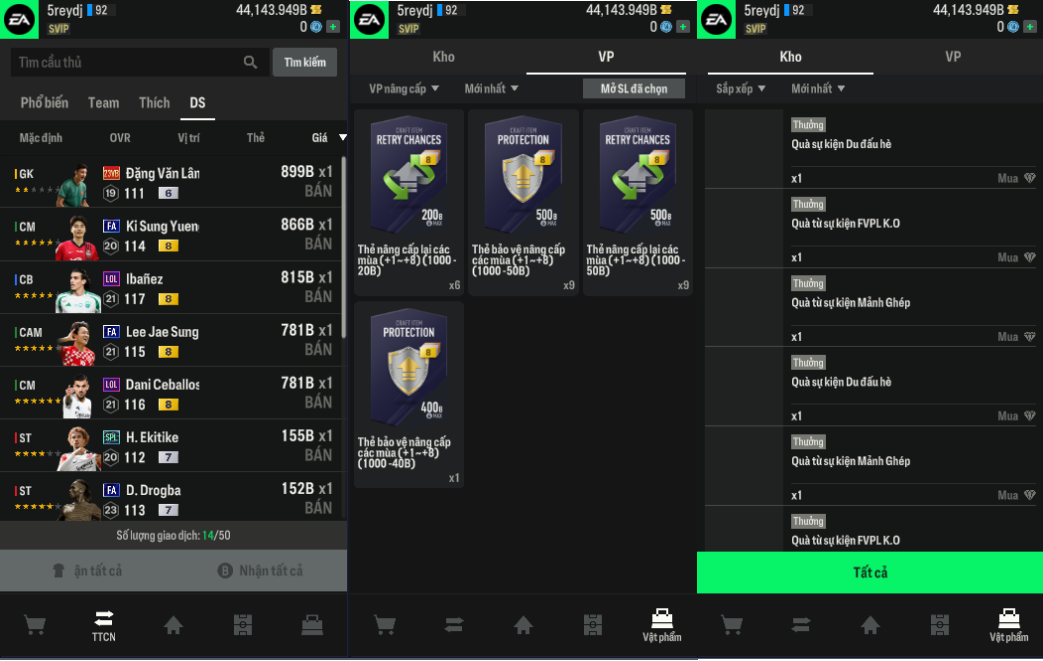Click the Mở SL đã chọn button
Screen dimensions: 1043x661
(634, 88)
